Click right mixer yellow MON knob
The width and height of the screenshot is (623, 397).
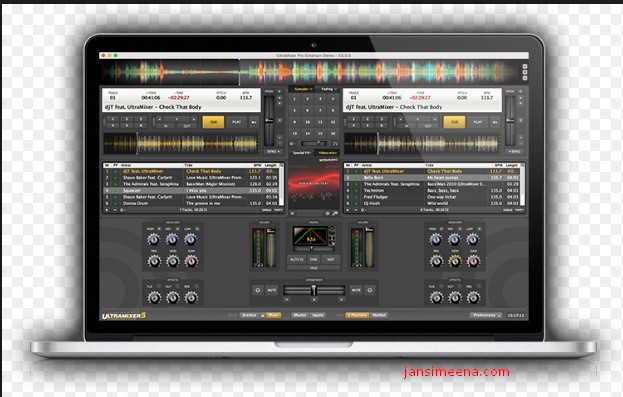[x=455, y=261]
